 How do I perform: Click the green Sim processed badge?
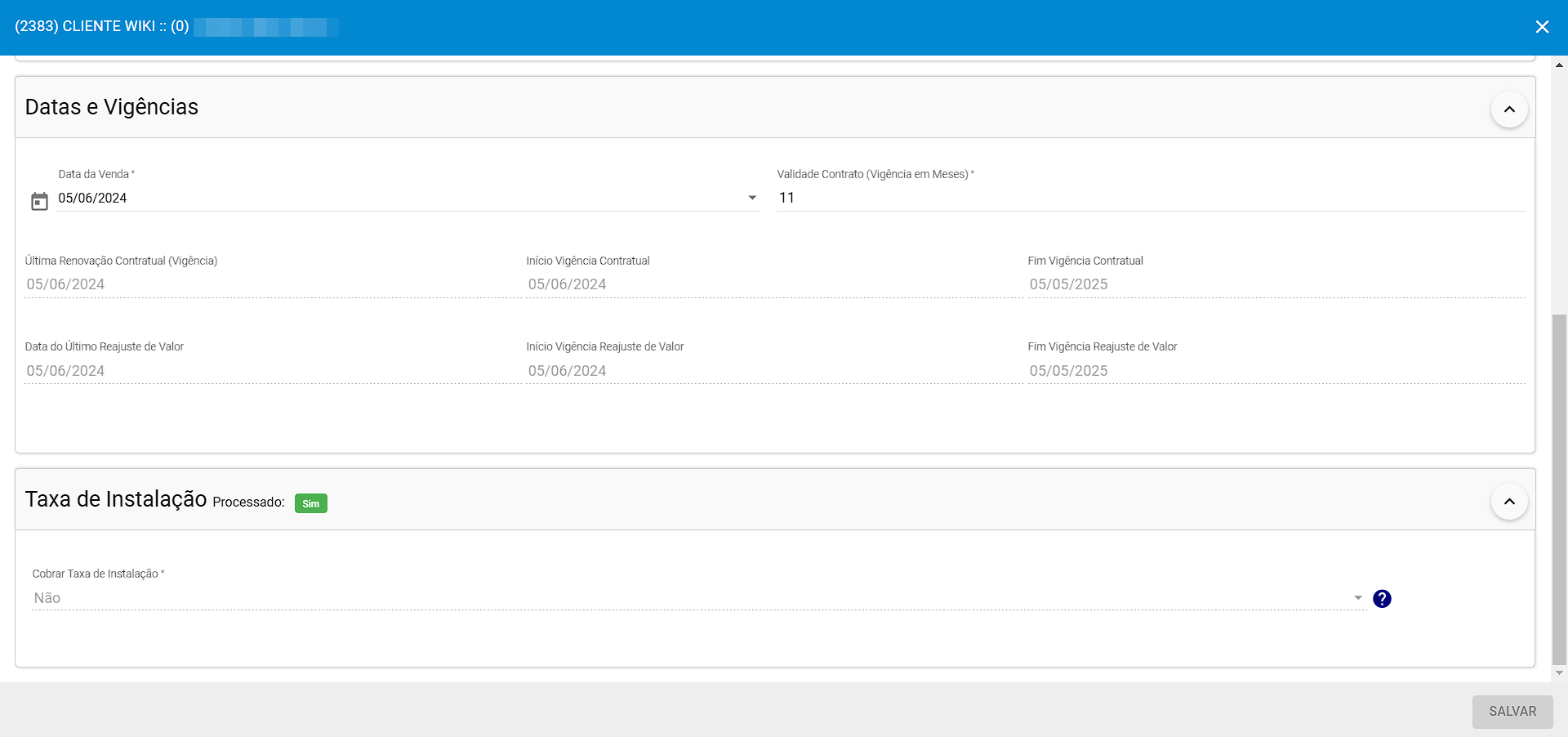(310, 503)
